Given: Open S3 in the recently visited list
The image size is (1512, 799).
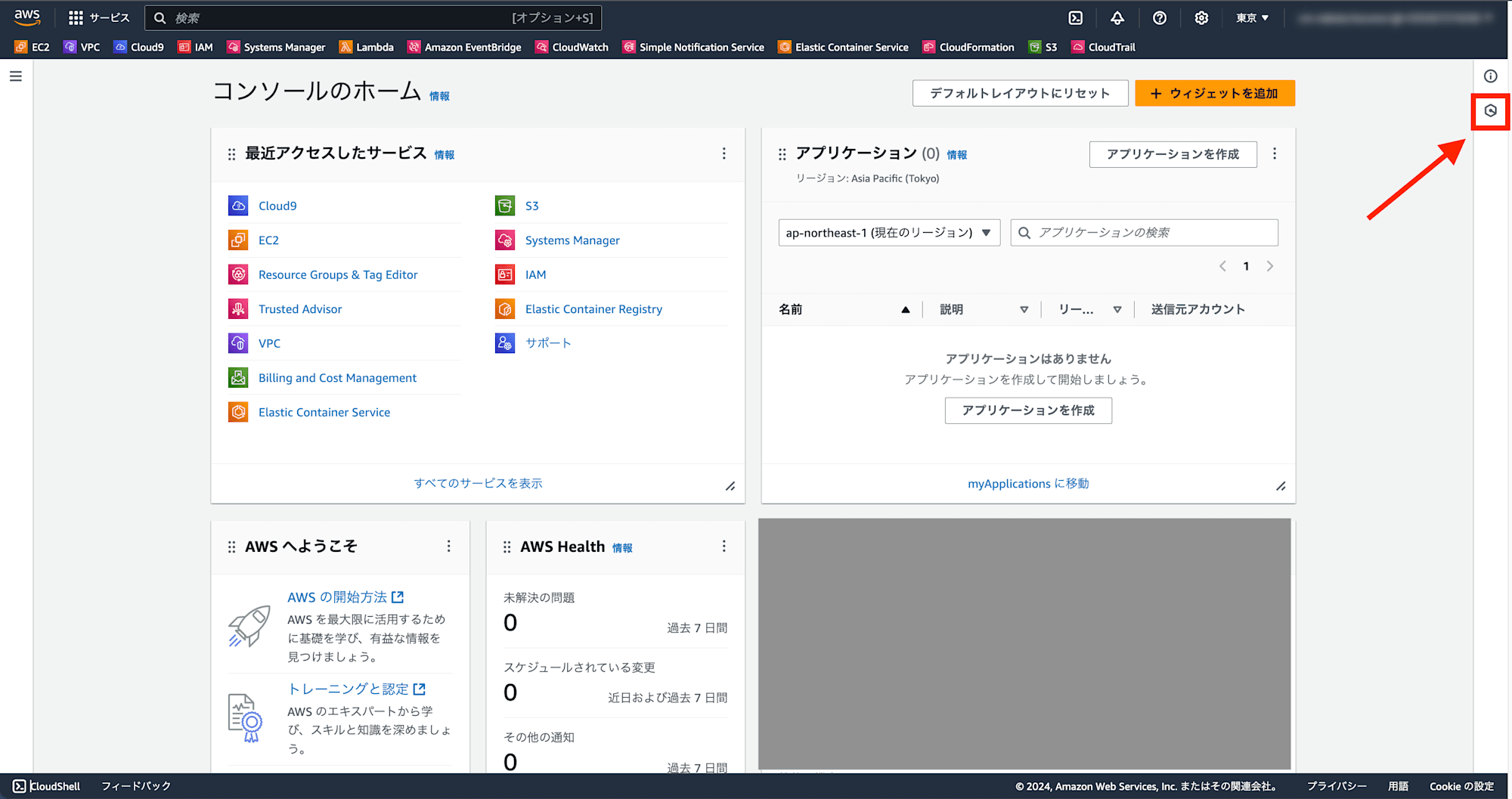Looking at the screenshot, I should (531, 206).
